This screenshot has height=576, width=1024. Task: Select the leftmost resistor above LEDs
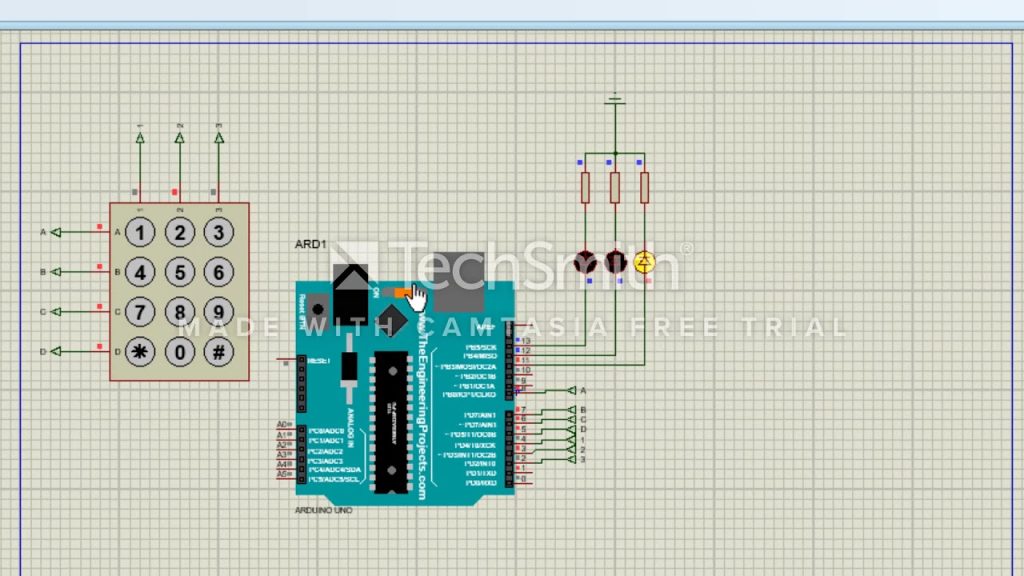[x=585, y=187]
